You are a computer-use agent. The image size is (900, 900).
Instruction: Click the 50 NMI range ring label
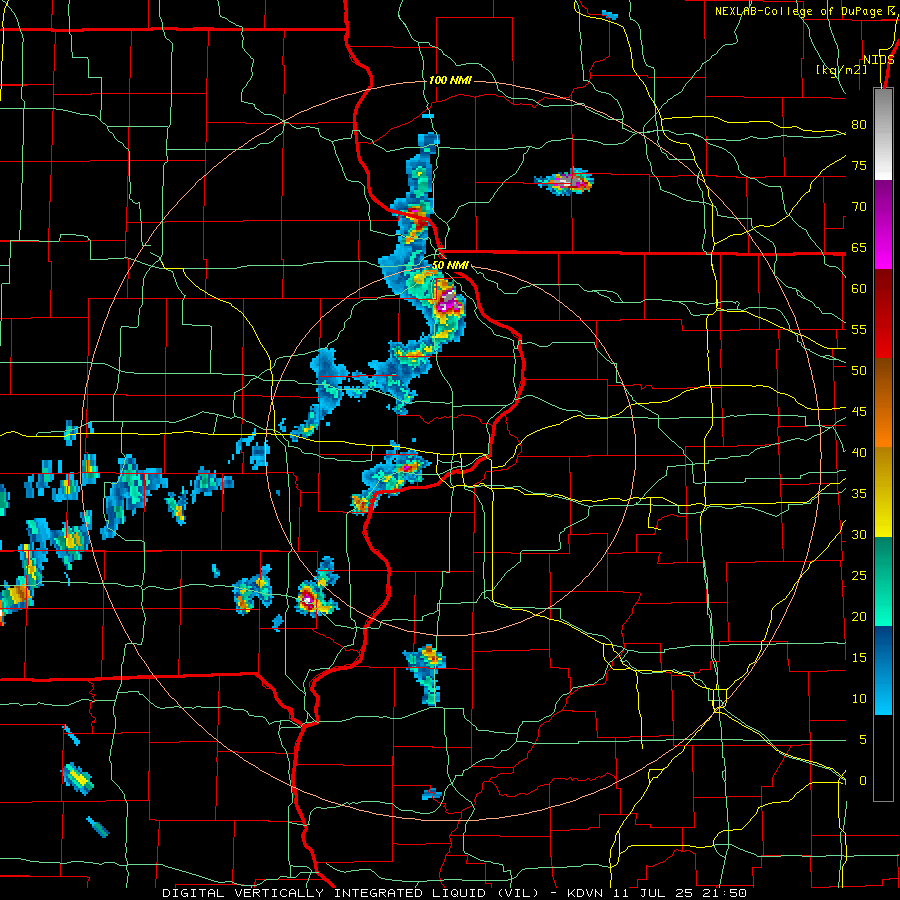click(451, 265)
